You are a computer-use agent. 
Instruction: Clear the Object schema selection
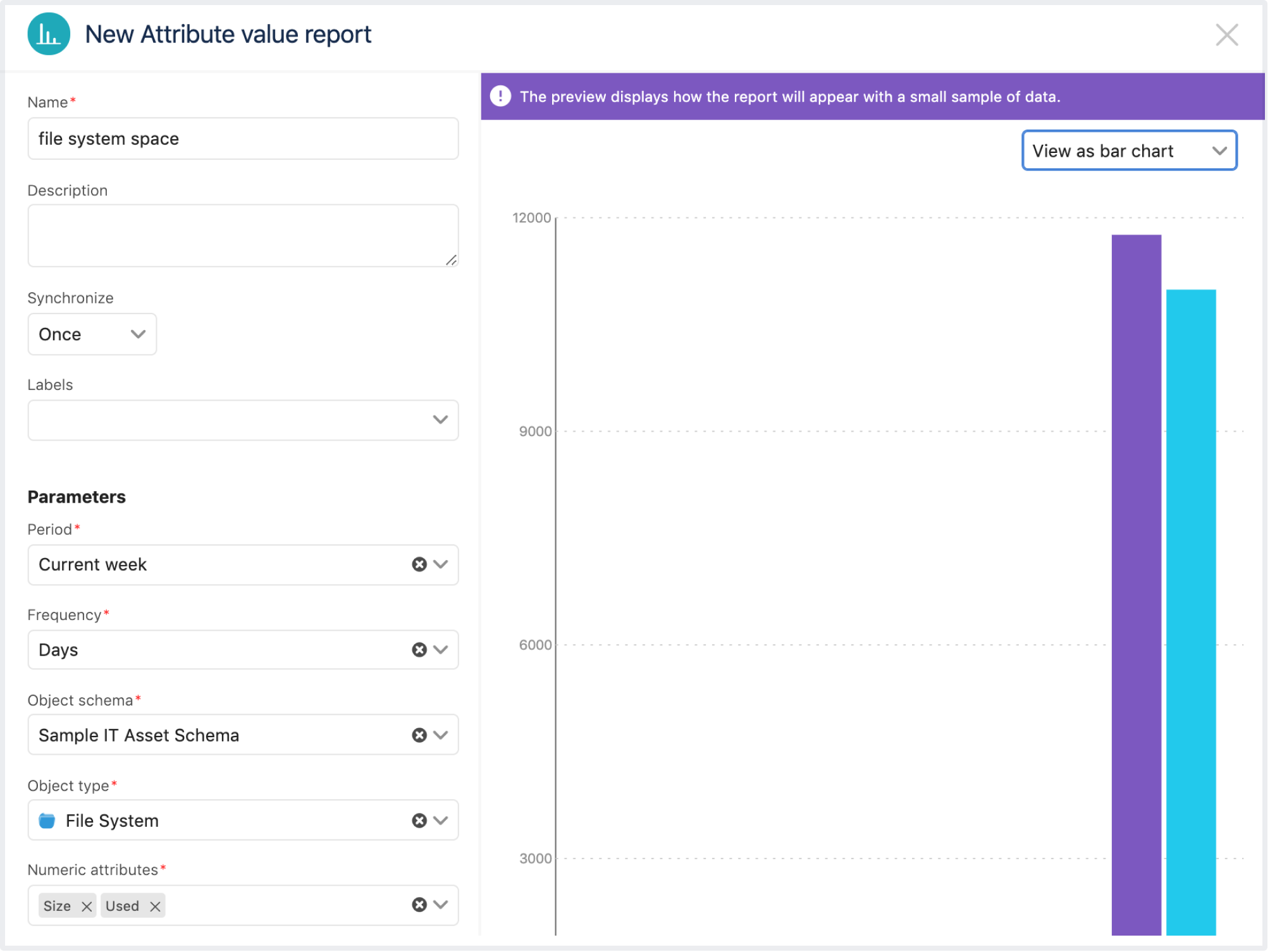point(420,736)
